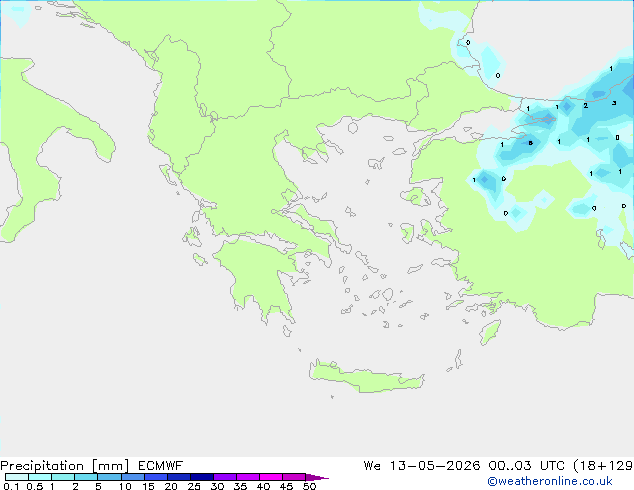634x490 pixels.
Task: Select the 10 to 15 mm legend swatch
Action: 132,477
